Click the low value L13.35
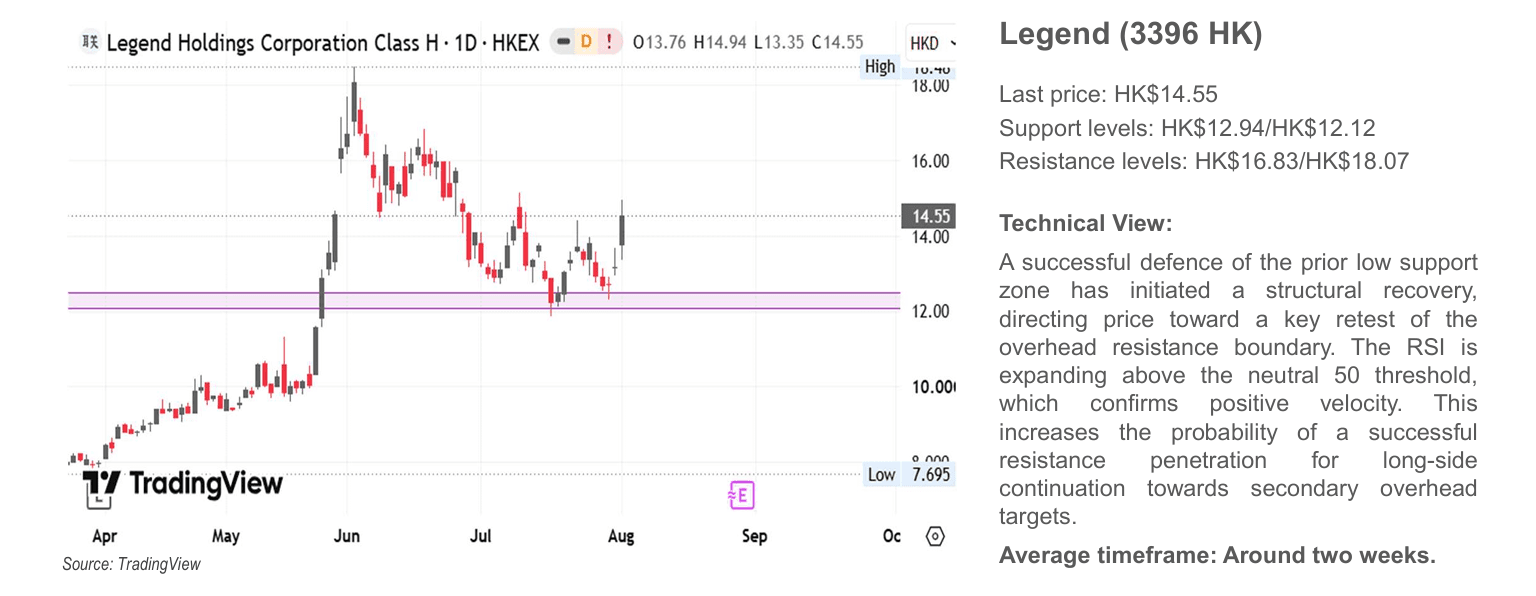This screenshot has height=596, width=1536. click(780, 43)
